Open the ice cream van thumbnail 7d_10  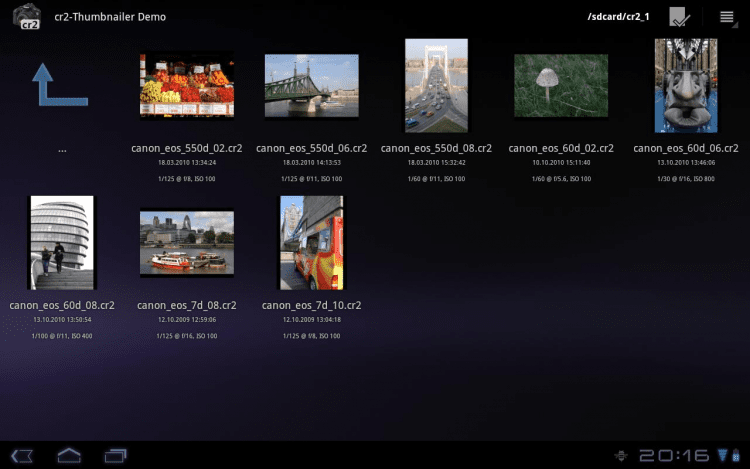311,242
